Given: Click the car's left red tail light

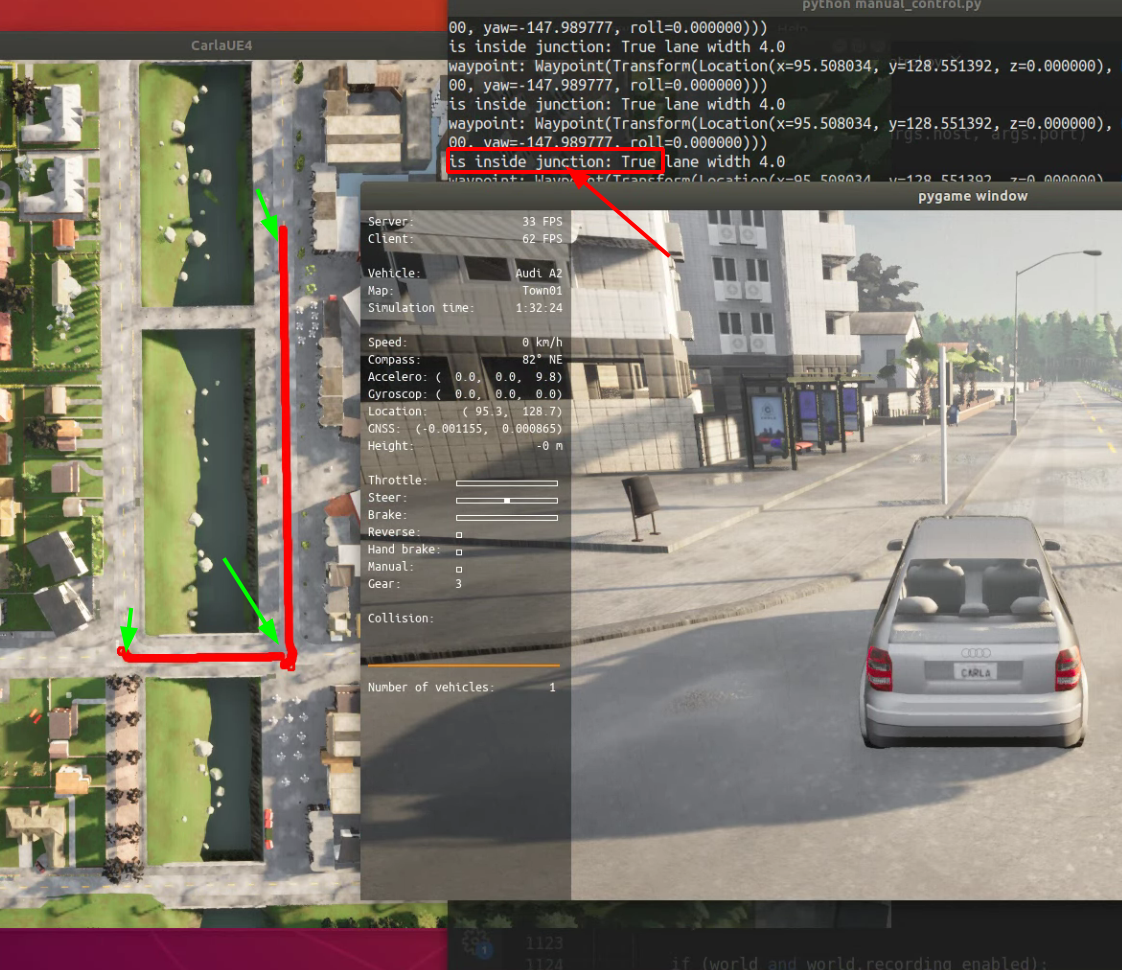Looking at the screenshot, I should (879, 667).
